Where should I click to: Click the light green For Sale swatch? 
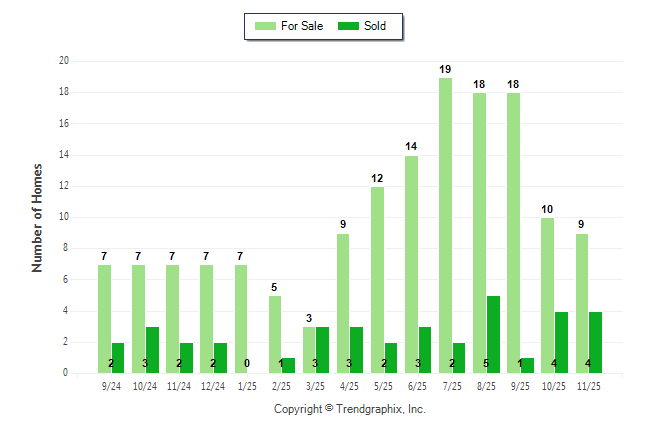pyautogui.click(x=267, y=26)
